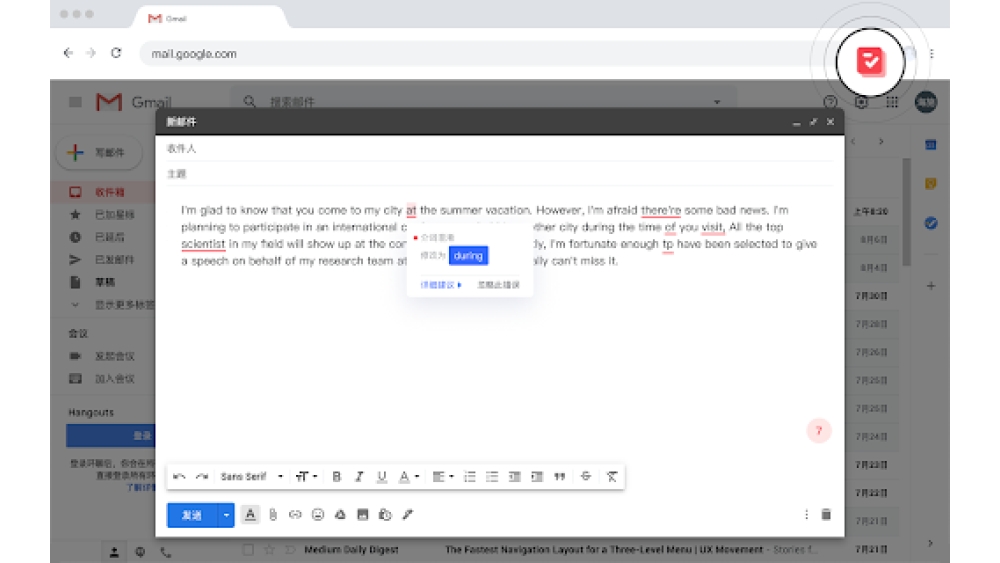Click the underlined word "scientist"
The image size is (1000, 563).
[x=203, y=244]
